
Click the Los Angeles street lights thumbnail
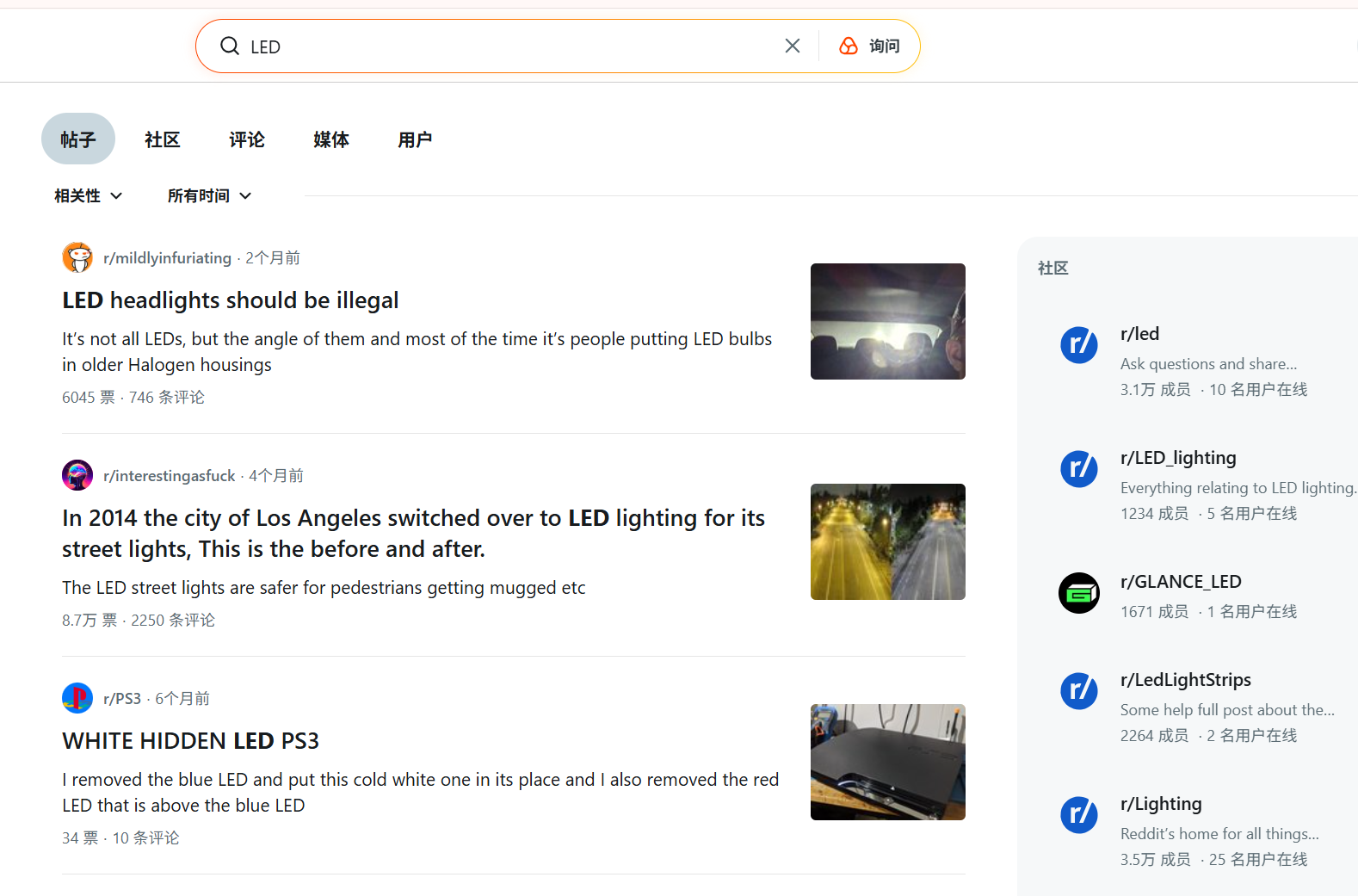(x=887, y=541)
